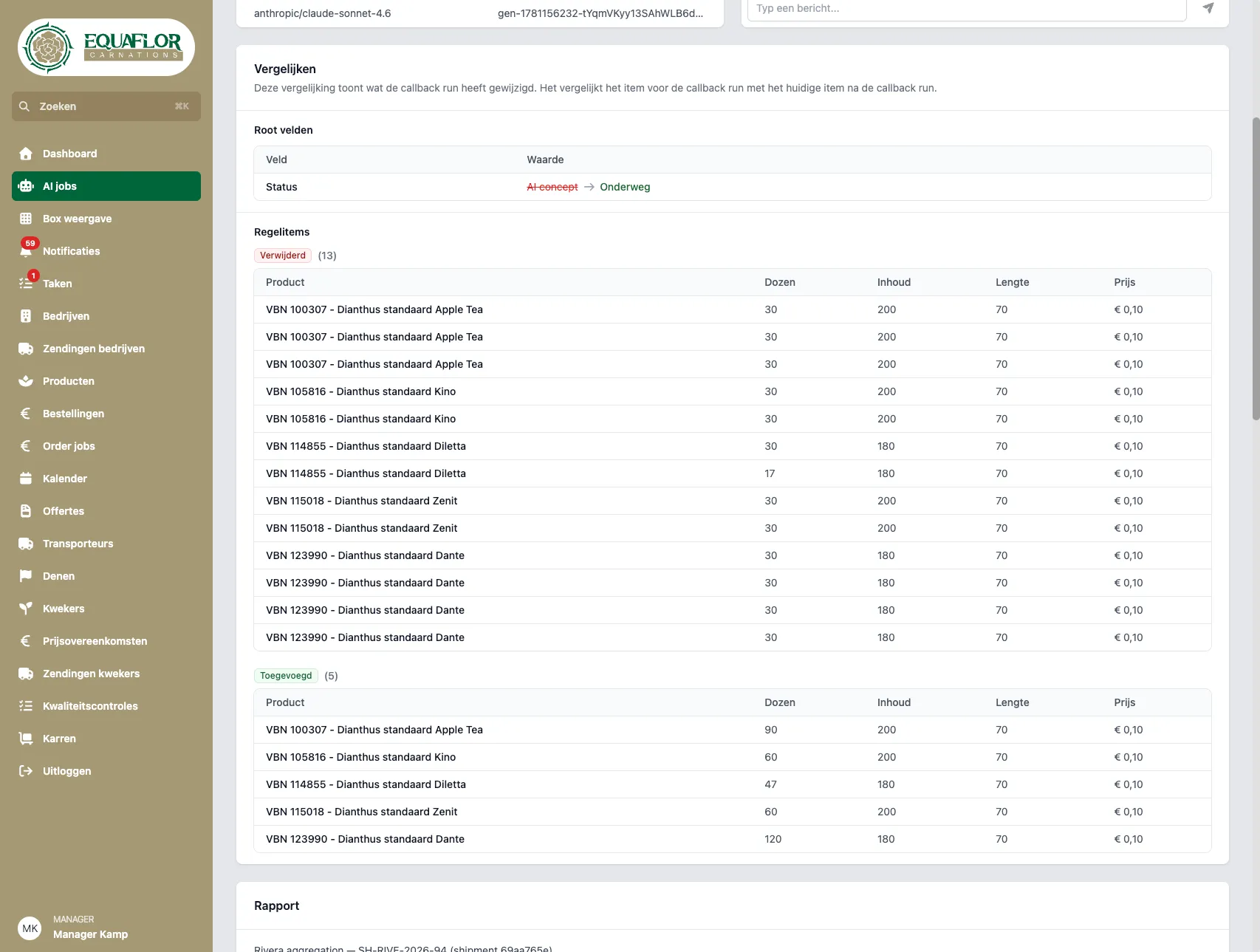Click the Producten flower icon
This screenshot has height=952, width=1260.
(26, 381)
